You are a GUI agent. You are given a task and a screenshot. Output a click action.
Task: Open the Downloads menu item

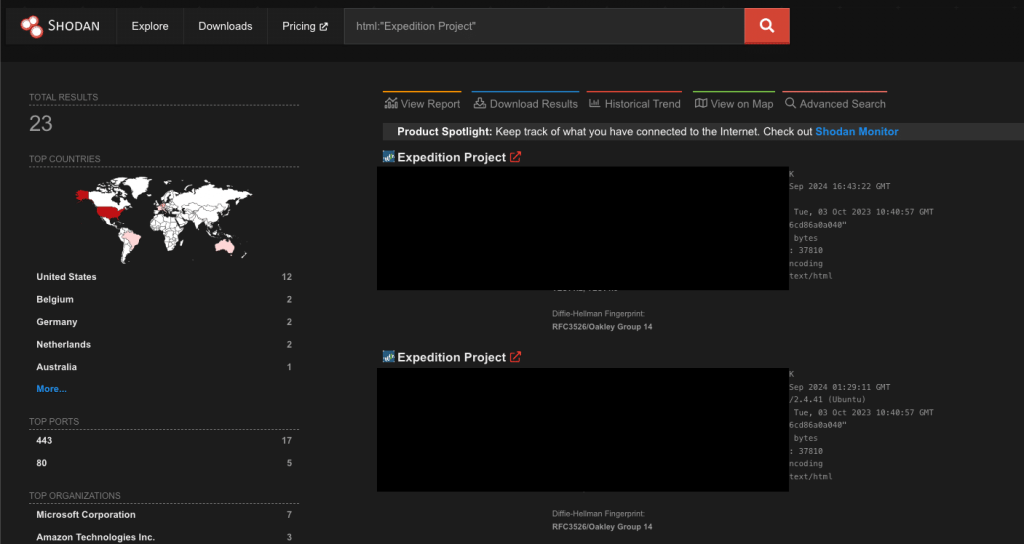point(225,26)
